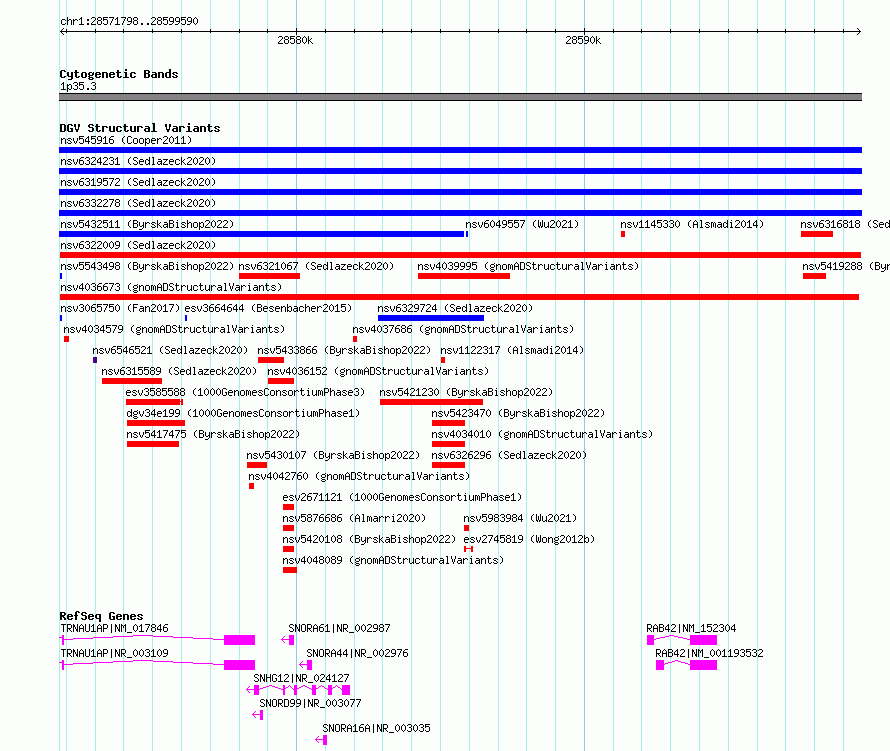The width and height of the screenshot is (890, 751).
Task: Click the DGV Structural Variants track title
Action: click(140, 128)
